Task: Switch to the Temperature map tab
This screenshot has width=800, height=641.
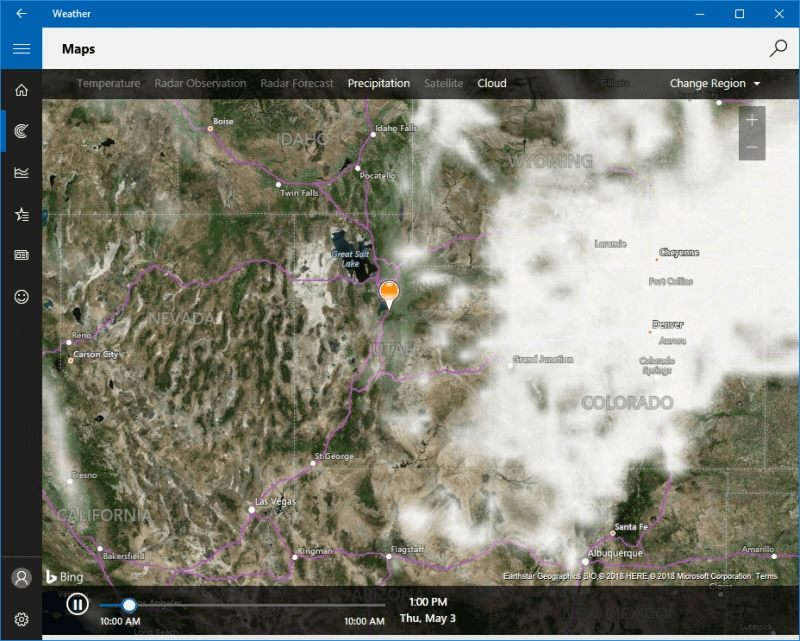Action: coord(108,83)
